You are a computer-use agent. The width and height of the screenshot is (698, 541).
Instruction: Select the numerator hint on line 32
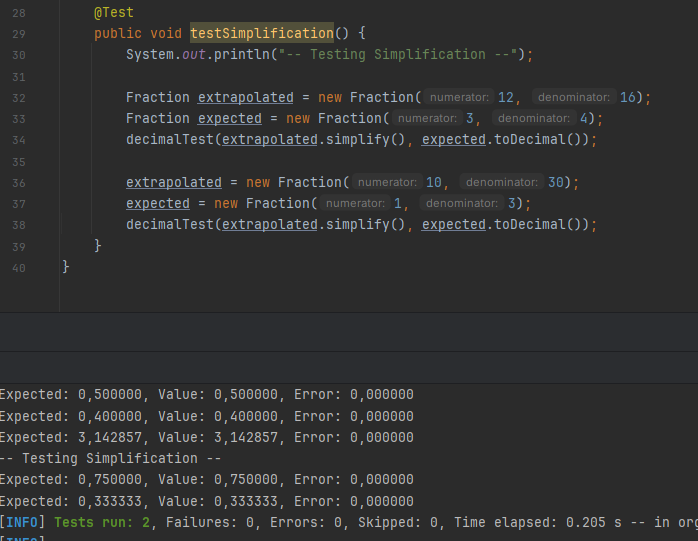(x=459, y=97)
